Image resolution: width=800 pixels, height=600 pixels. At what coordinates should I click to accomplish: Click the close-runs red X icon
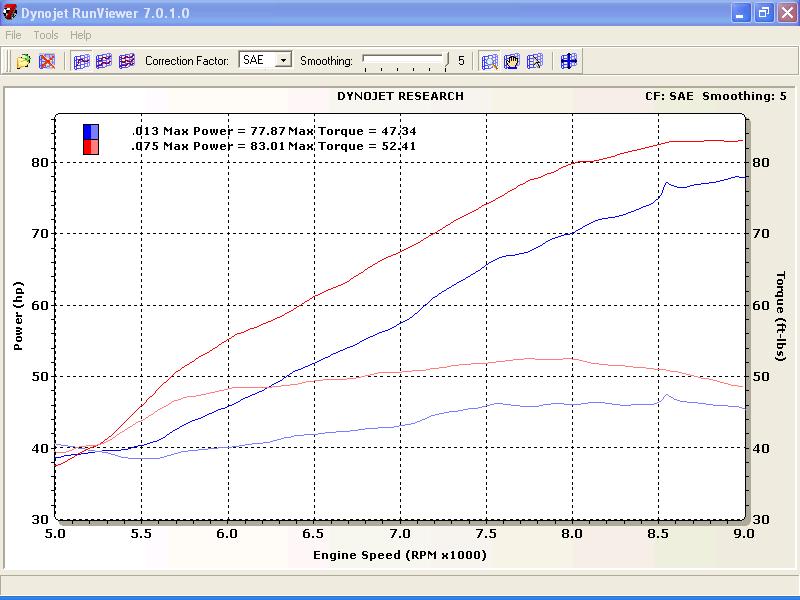[x=47, y=61]
